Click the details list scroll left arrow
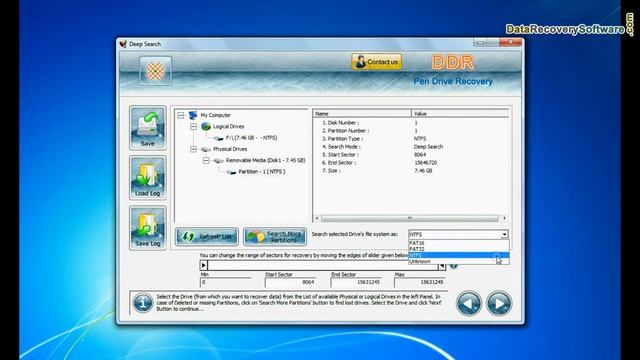Screen dimensions: 640x360 (317, 218)
